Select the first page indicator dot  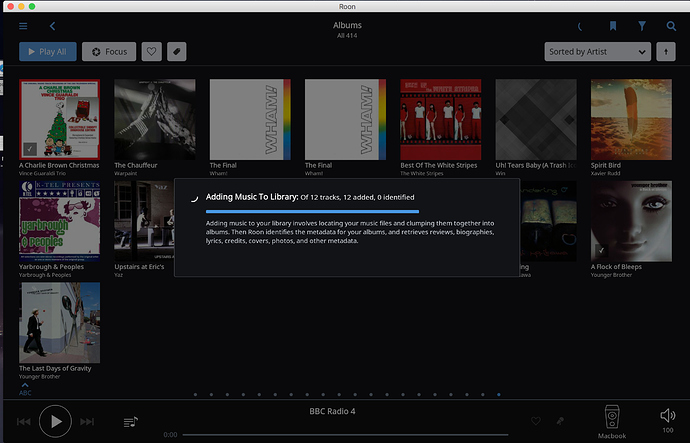pos(195,395)
